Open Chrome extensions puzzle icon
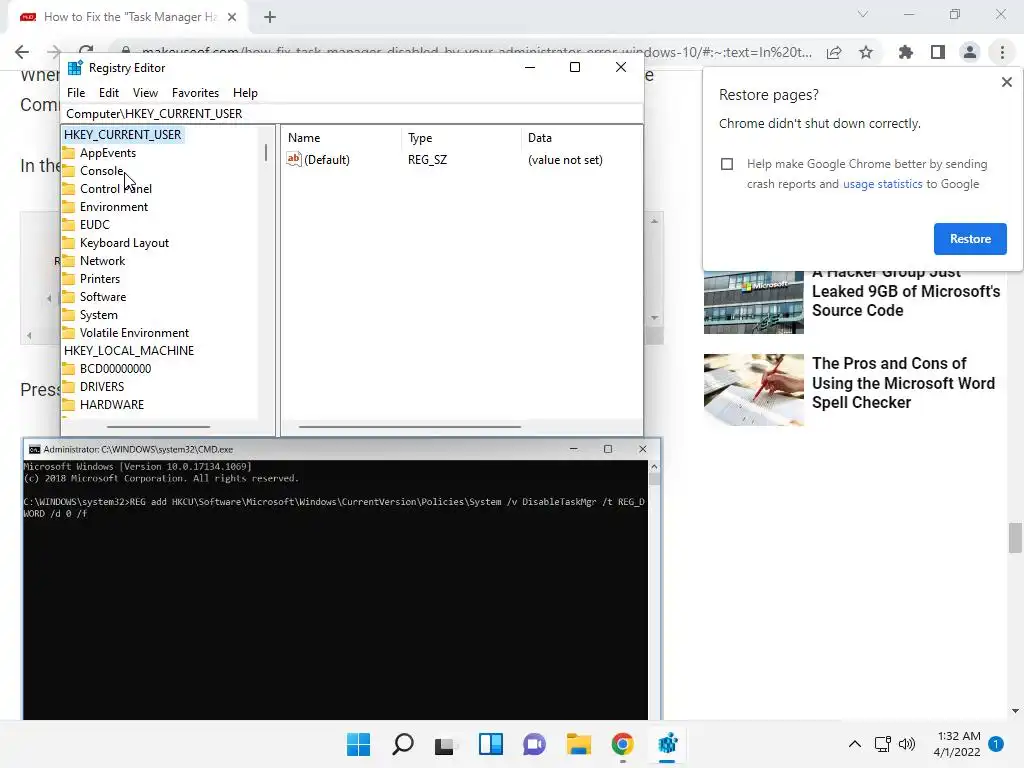Image resolution: width=1024 pixels, height=768 pixels. tap(906, 52)
